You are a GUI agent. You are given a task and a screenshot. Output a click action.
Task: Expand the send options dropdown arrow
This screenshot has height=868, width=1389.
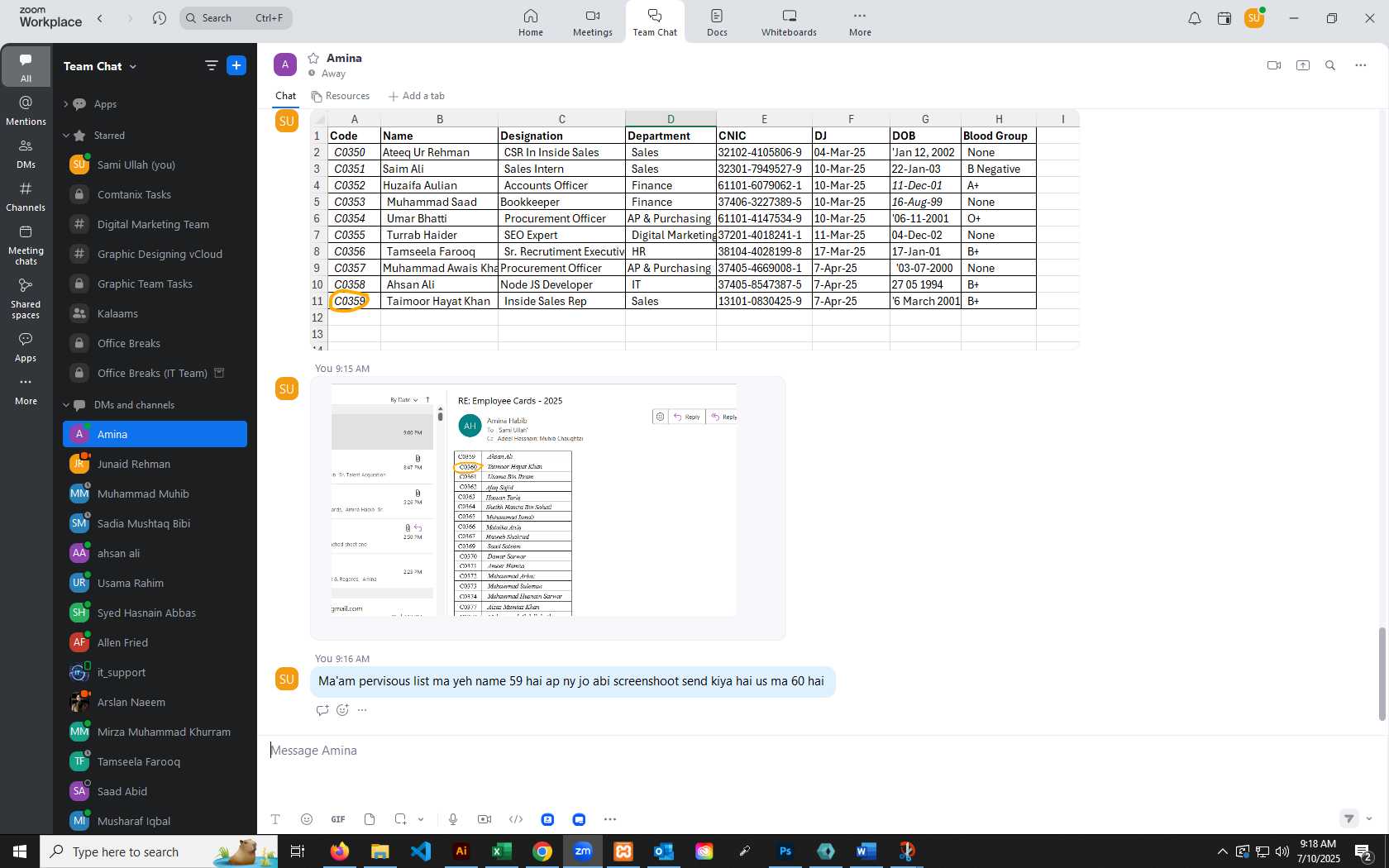[1369, 818]
